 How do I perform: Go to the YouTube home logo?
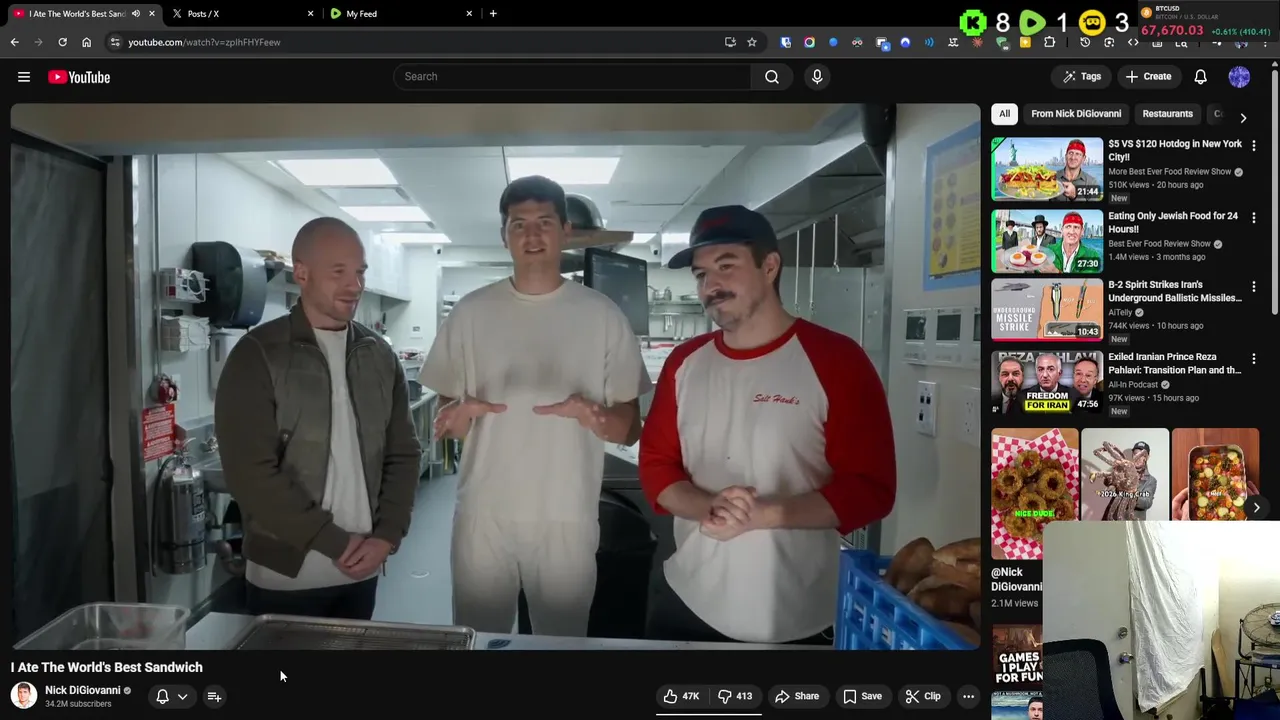click(79, 77)
